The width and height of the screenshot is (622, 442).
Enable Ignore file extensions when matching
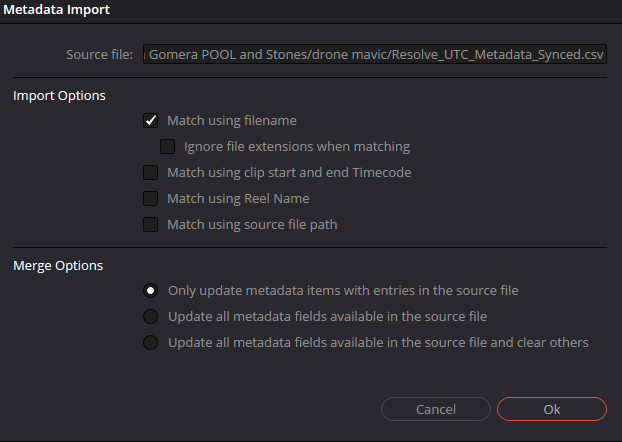coord(168,147)
